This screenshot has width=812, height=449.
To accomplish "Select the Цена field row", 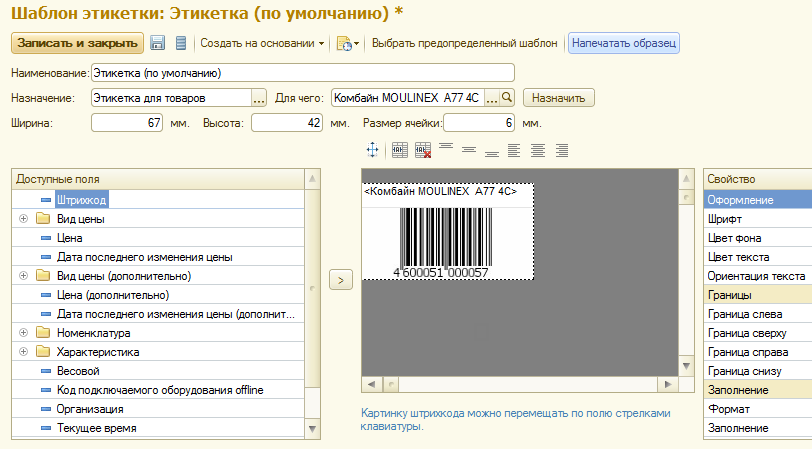I will pyautogui.click(x=158, y=238).
